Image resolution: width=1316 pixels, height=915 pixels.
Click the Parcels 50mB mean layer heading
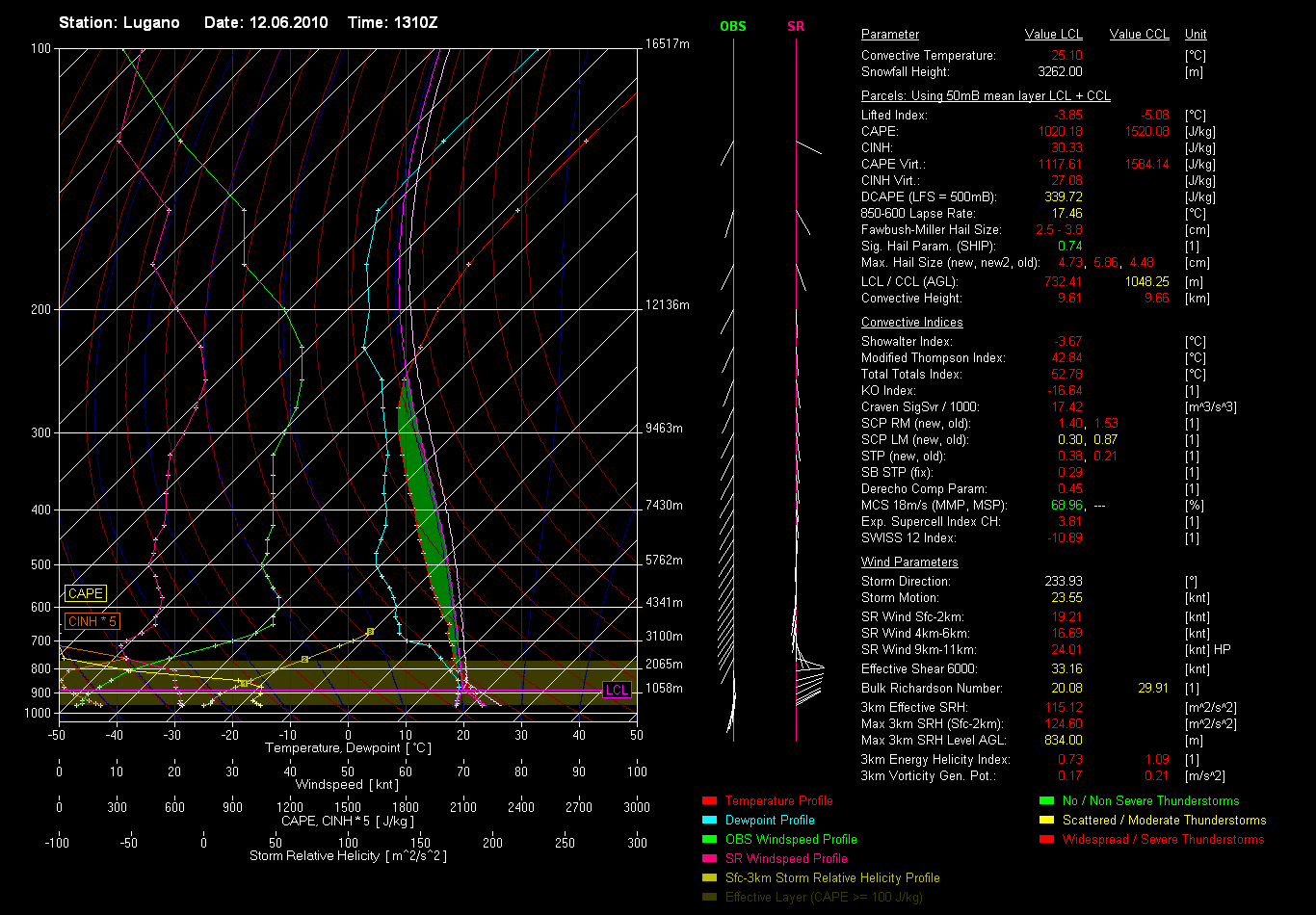pos(986,96)
